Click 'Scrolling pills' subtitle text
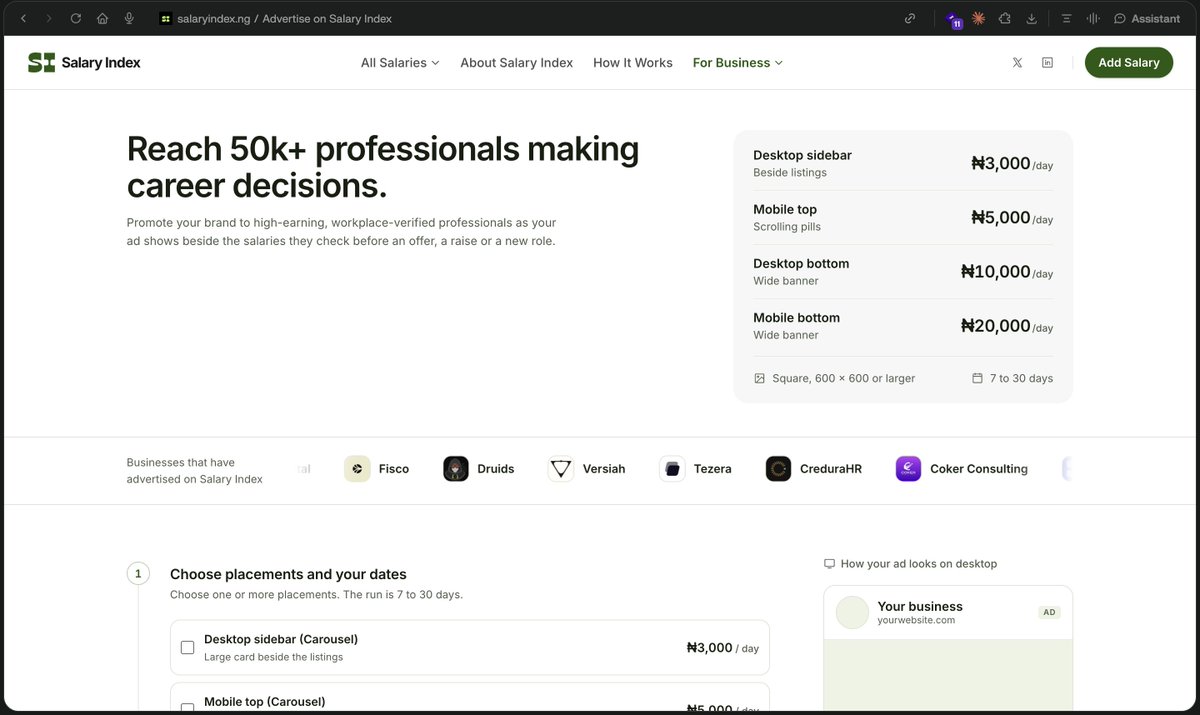Screen dimensions: 1200x715 (x=787, y=227)
